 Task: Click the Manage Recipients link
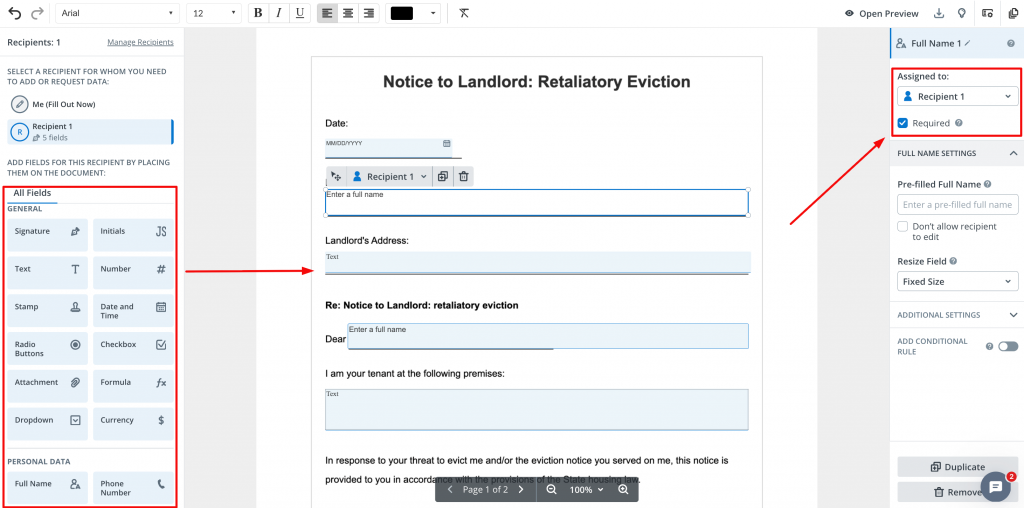pos(140,42)
